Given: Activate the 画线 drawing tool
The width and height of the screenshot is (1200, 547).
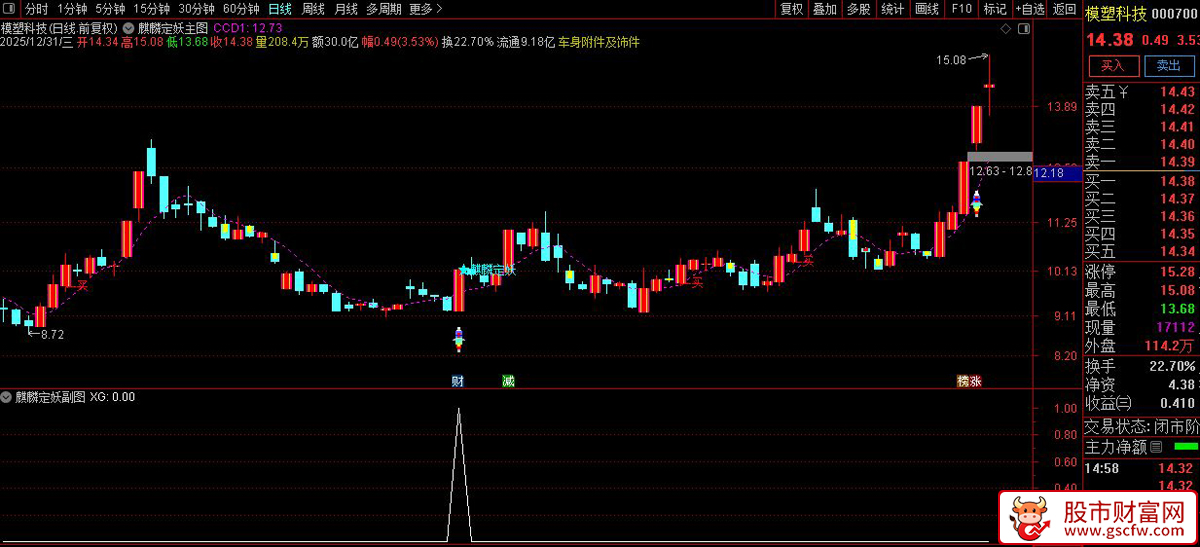Looking at the screenshot, I should pyautogui.click(x=927, y=9).
